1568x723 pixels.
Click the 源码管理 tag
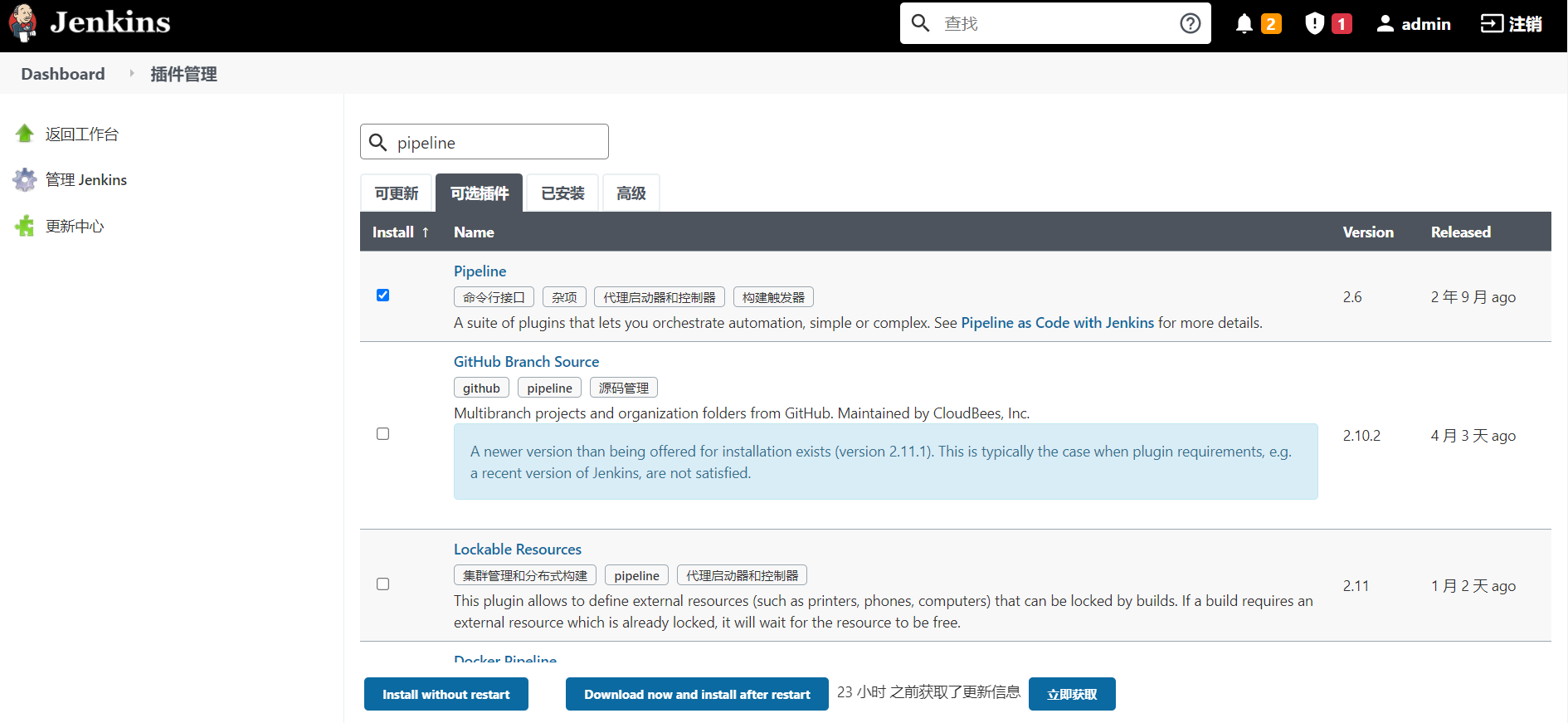coord(624,388)
